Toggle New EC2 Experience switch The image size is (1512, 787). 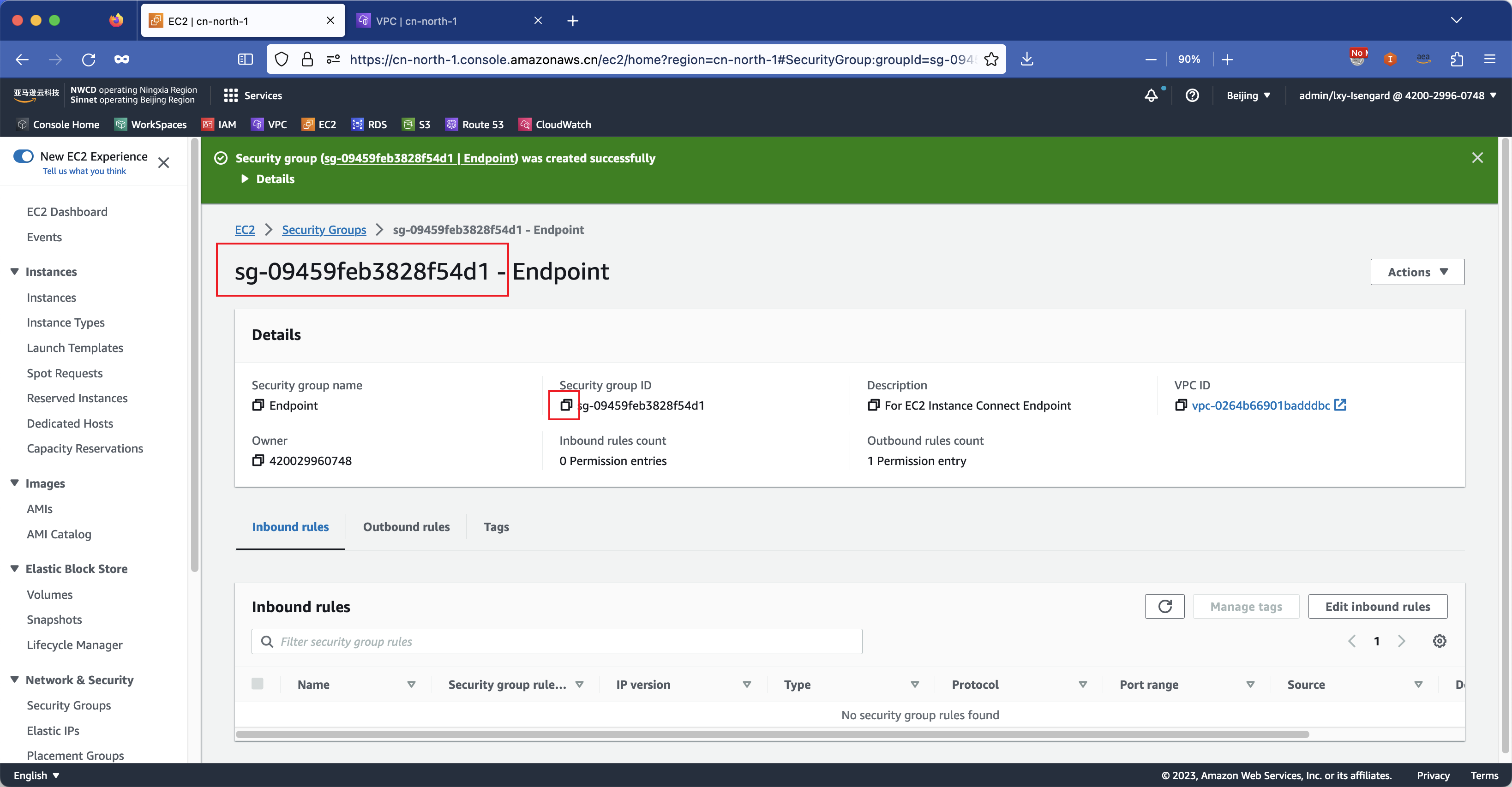24,156
